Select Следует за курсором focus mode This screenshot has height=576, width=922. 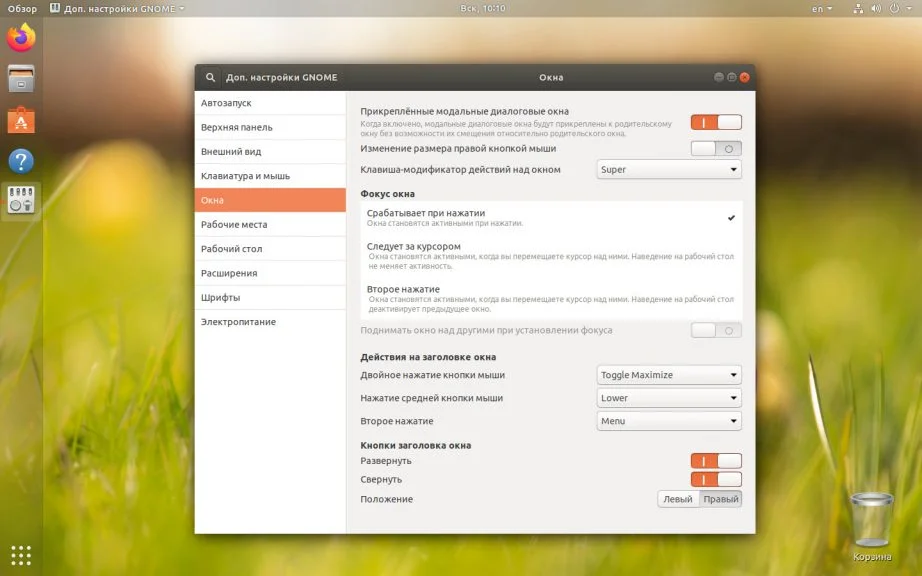551,256
